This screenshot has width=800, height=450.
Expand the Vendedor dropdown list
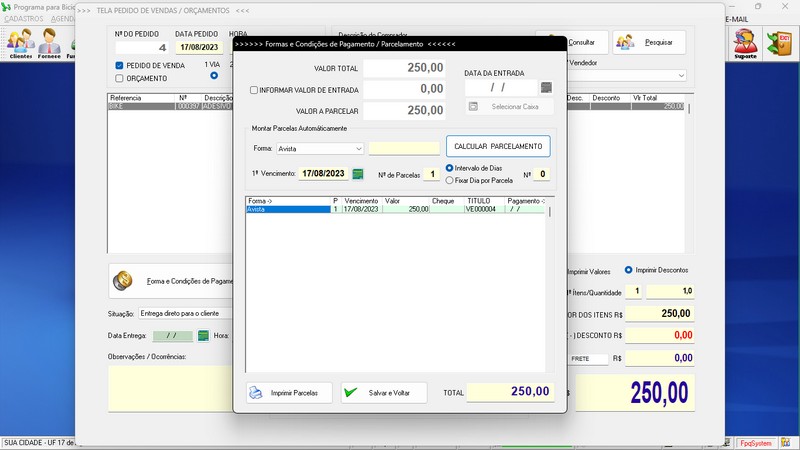(681, 76)
